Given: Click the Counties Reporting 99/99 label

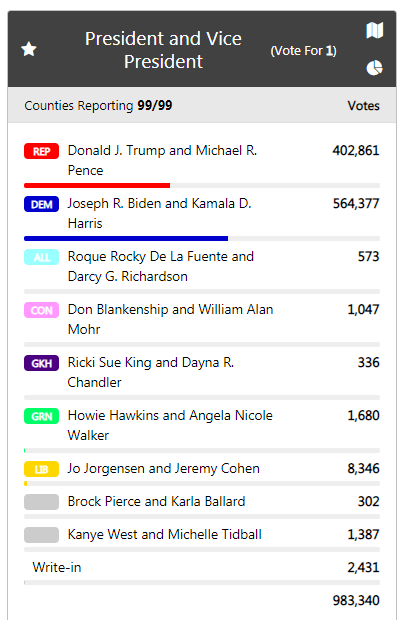Looking at the screenshot, I should click(x=98, y=106).
